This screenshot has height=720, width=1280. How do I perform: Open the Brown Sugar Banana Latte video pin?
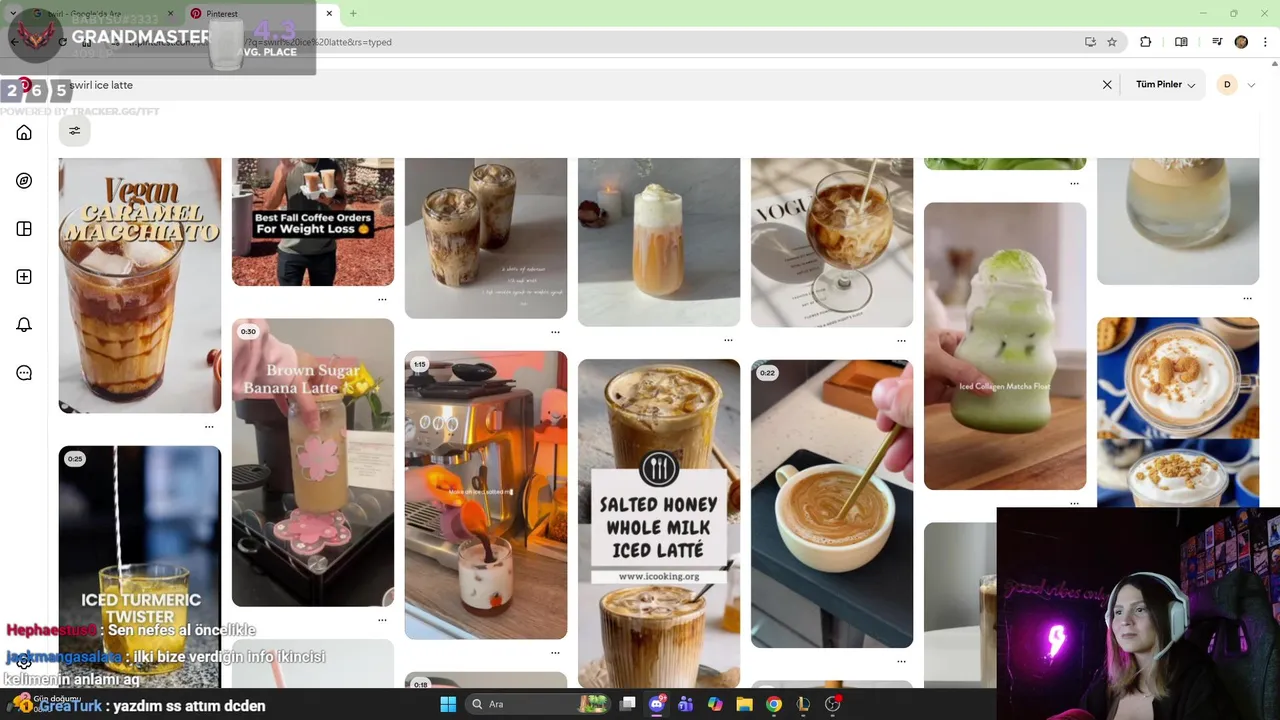click(x=313, y=462)
